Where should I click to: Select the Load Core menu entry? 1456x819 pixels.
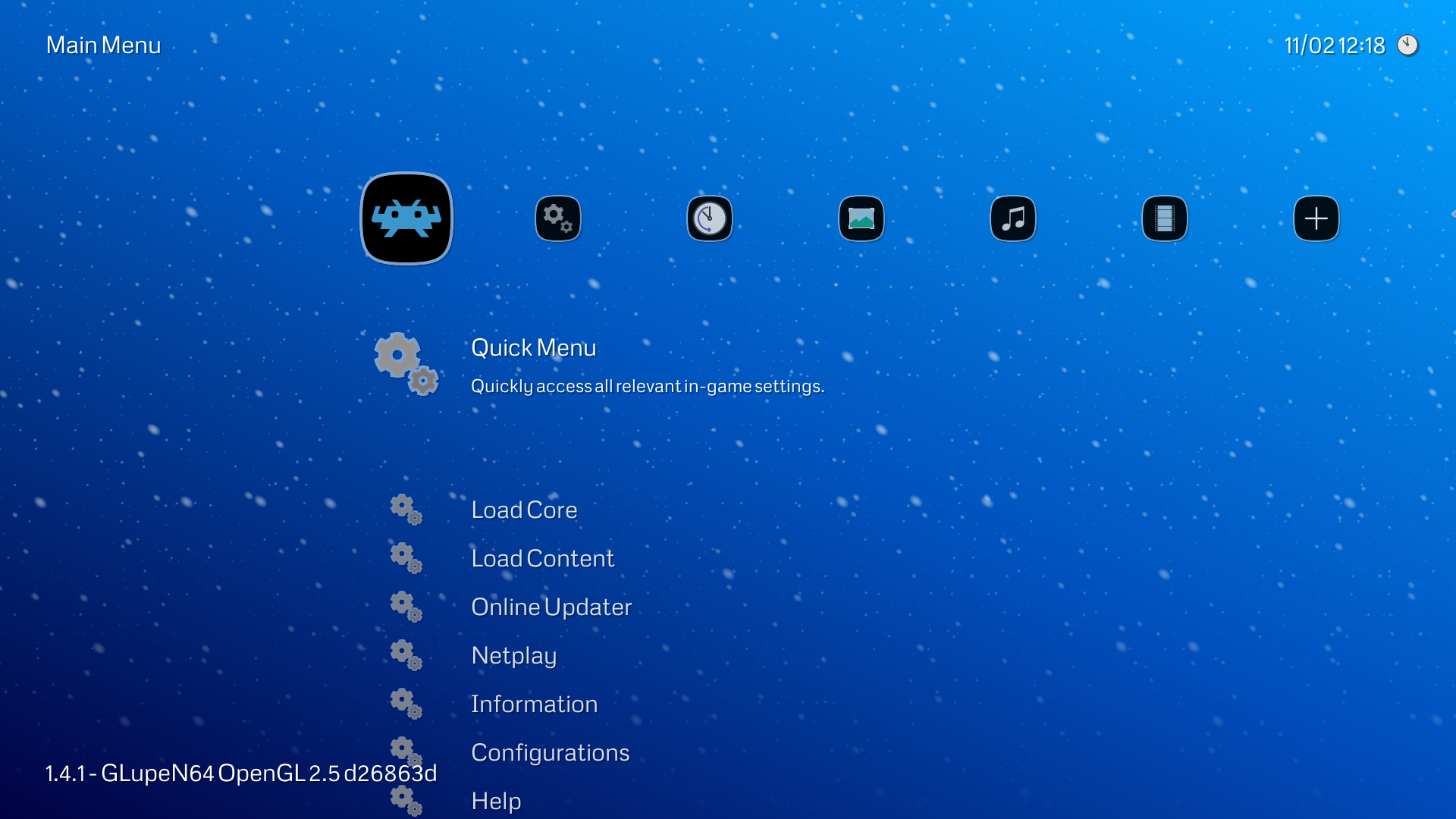pyautogui.click(x=524, y=510)
